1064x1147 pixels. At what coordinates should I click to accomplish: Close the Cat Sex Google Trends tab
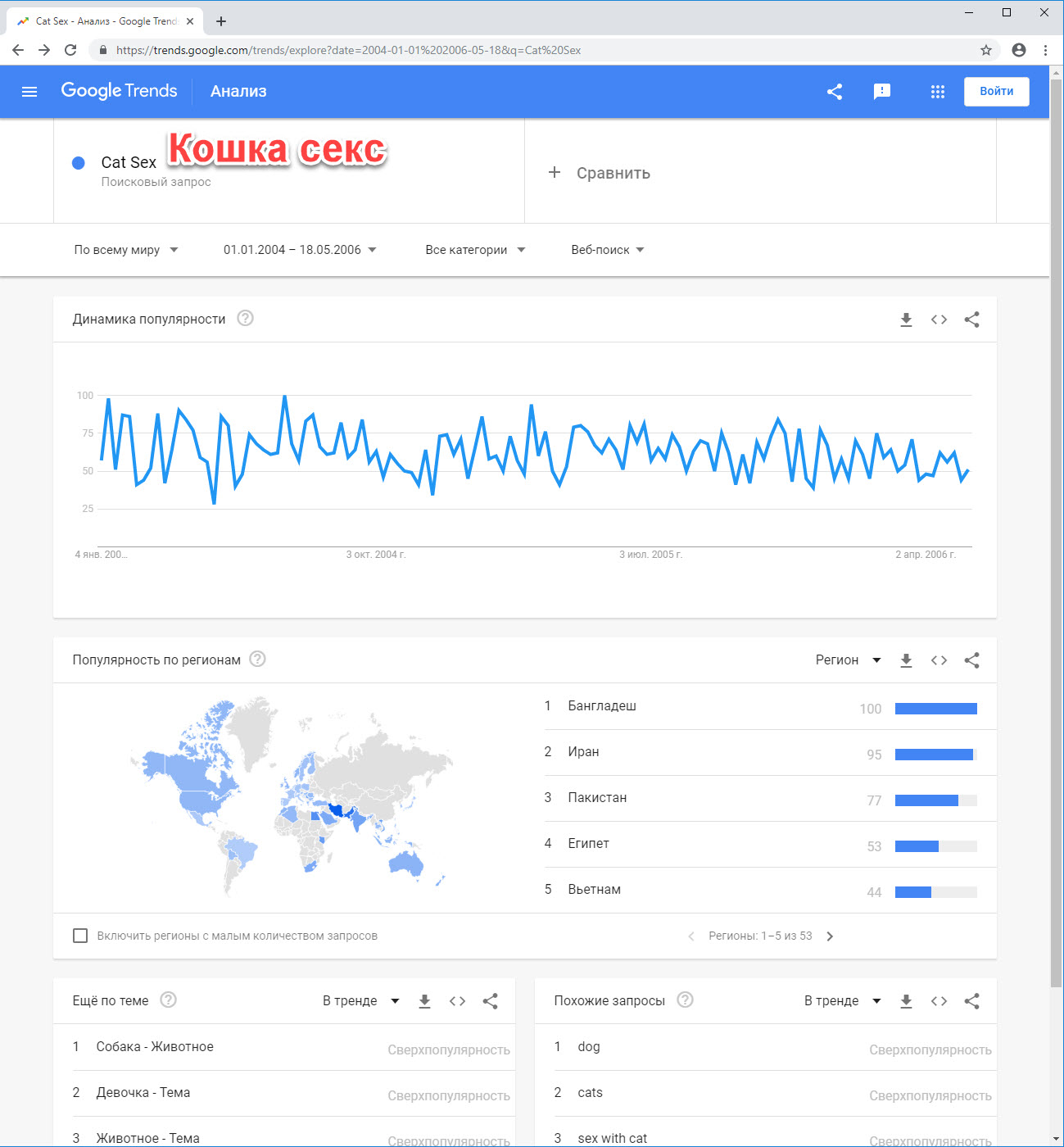[x=190, y=21]
